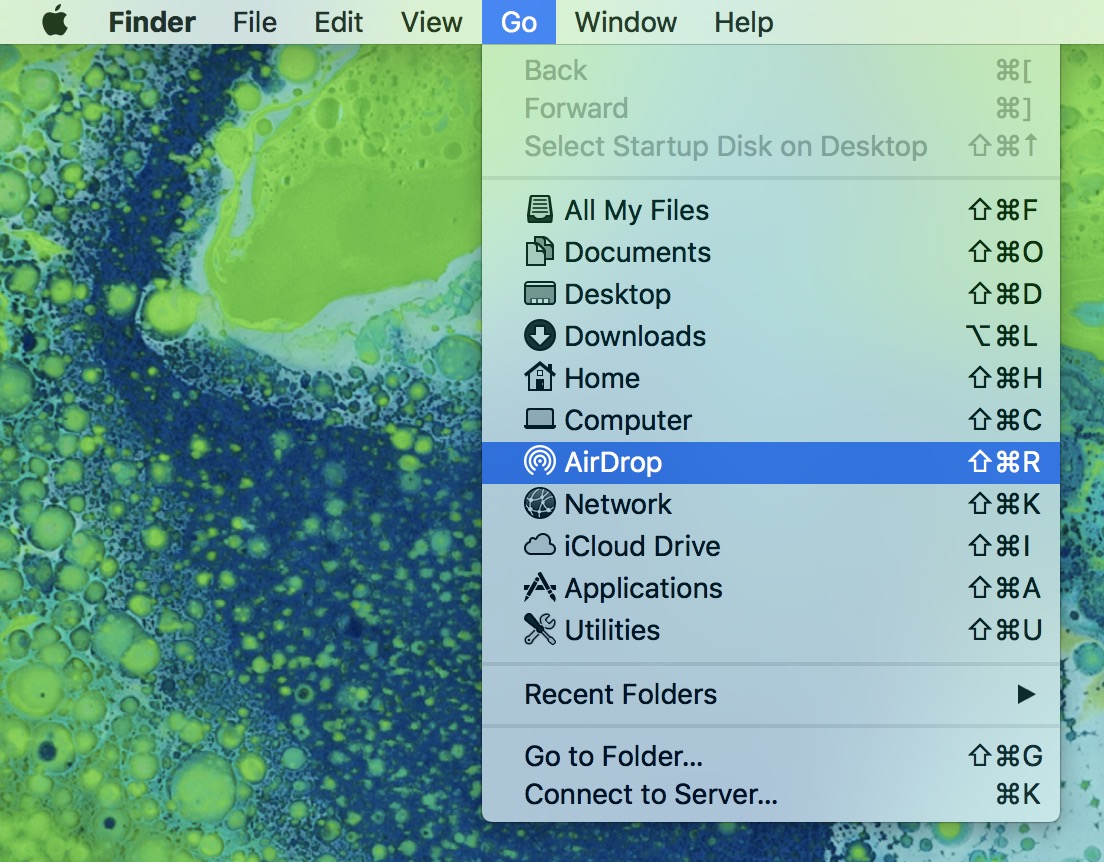Open the View menu

tap(431, 22)
